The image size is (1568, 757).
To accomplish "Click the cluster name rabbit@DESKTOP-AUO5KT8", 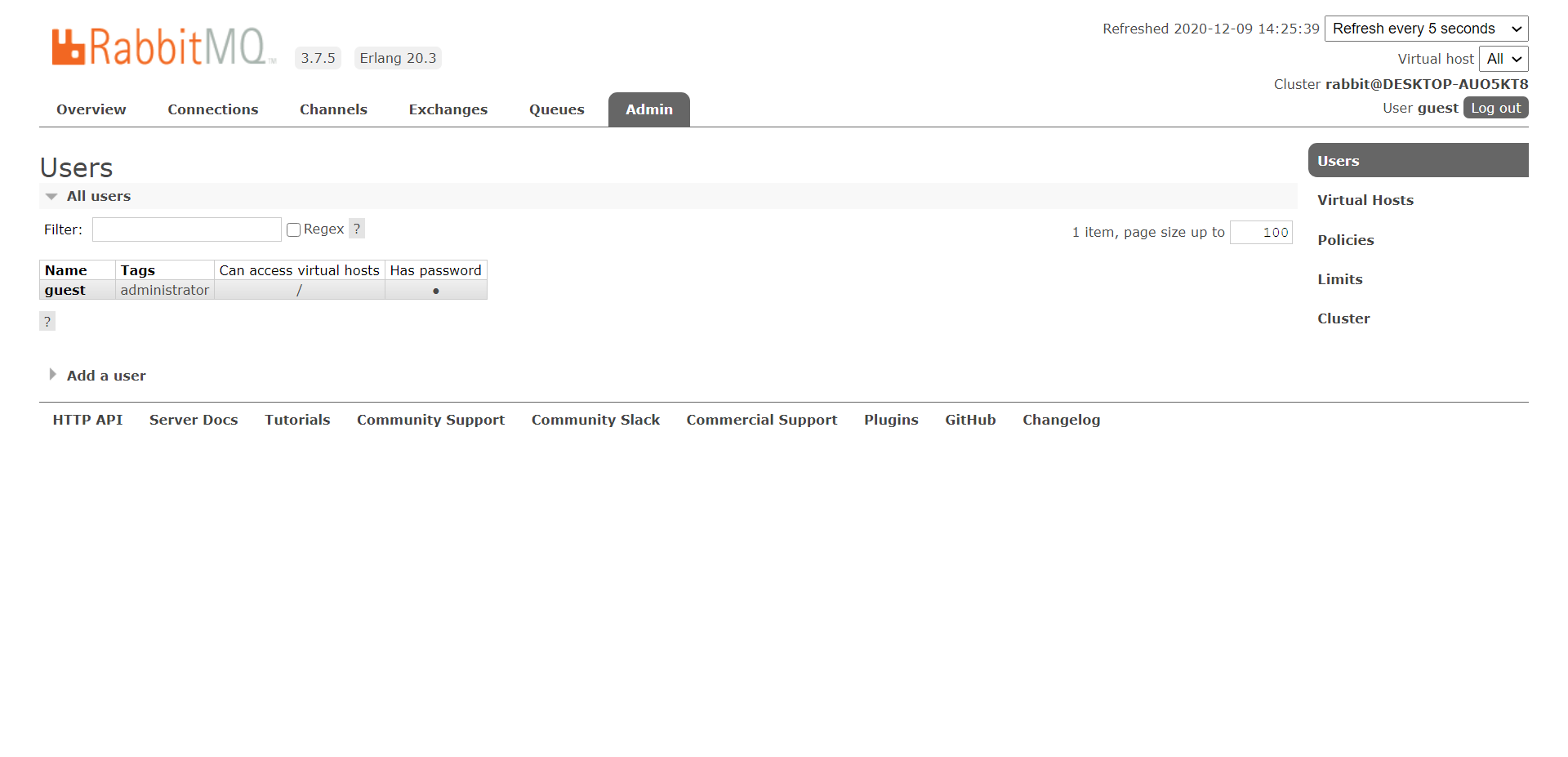I will point(1427,84).
